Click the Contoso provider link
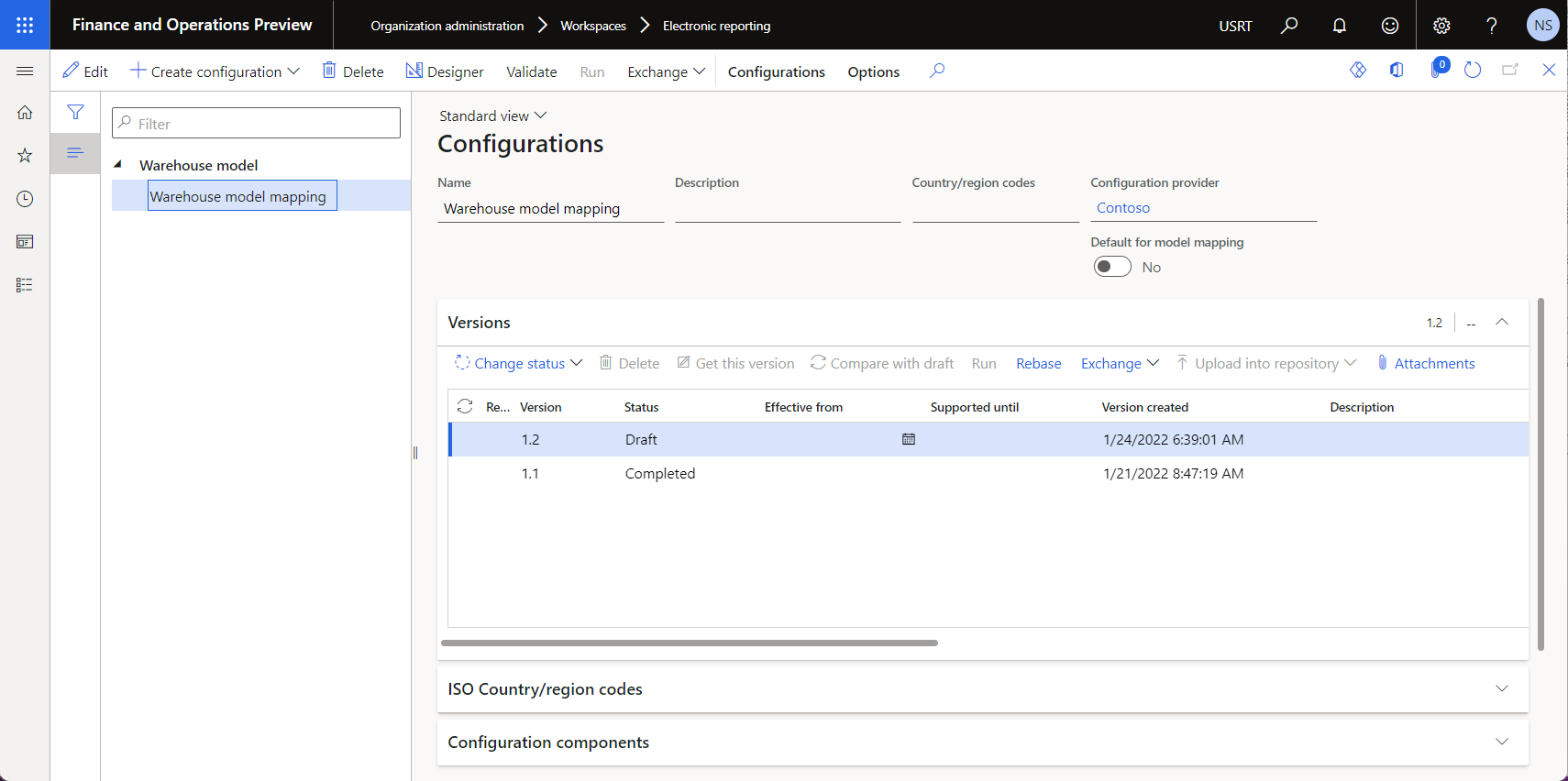1568x781 pixels. pyautogui.click(x=1122, y=208)
